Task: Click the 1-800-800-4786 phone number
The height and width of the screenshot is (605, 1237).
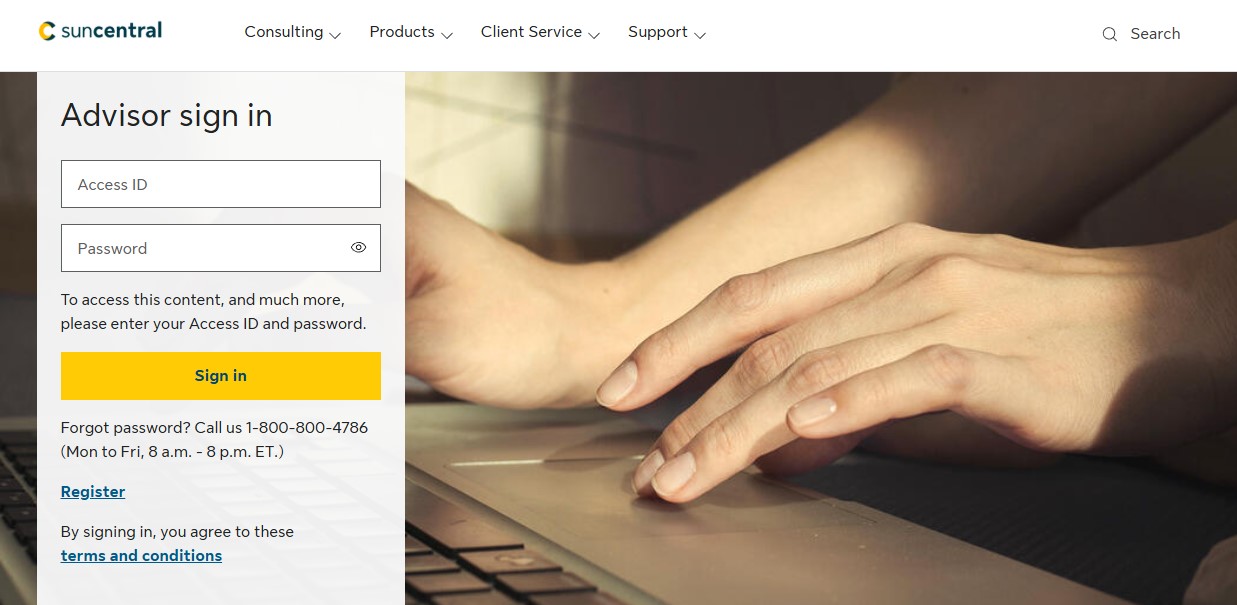Action: (x=307, y=428)
